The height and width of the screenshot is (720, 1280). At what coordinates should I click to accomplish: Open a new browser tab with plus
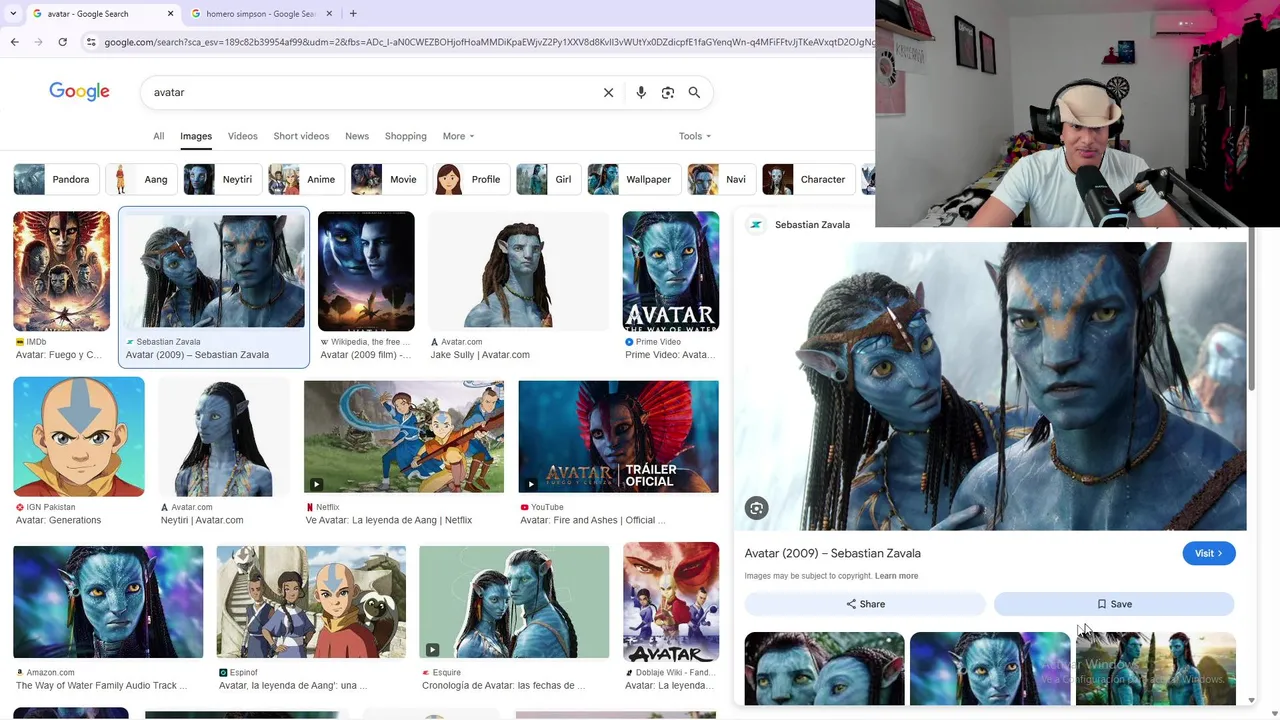[x=353, y=14]
